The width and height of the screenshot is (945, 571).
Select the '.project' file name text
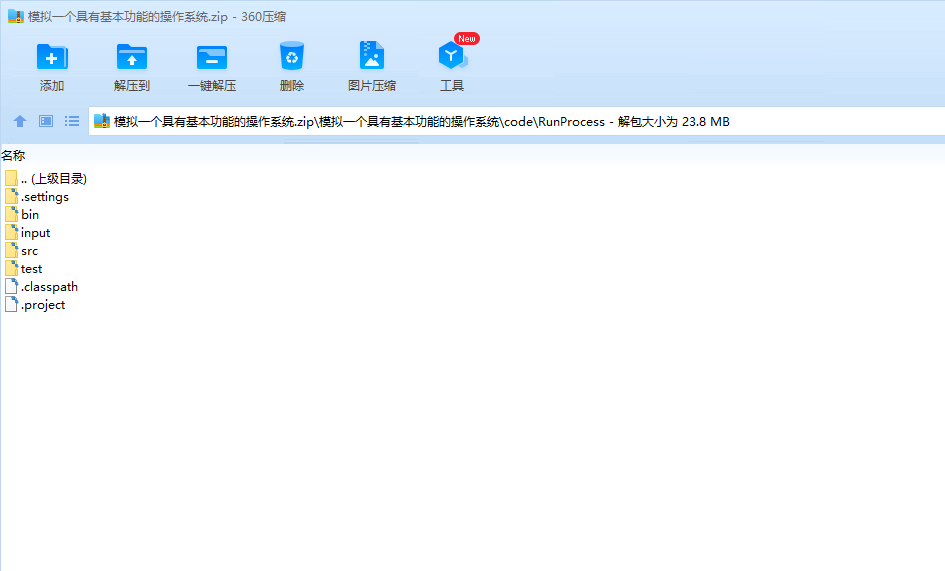[43, 305]
